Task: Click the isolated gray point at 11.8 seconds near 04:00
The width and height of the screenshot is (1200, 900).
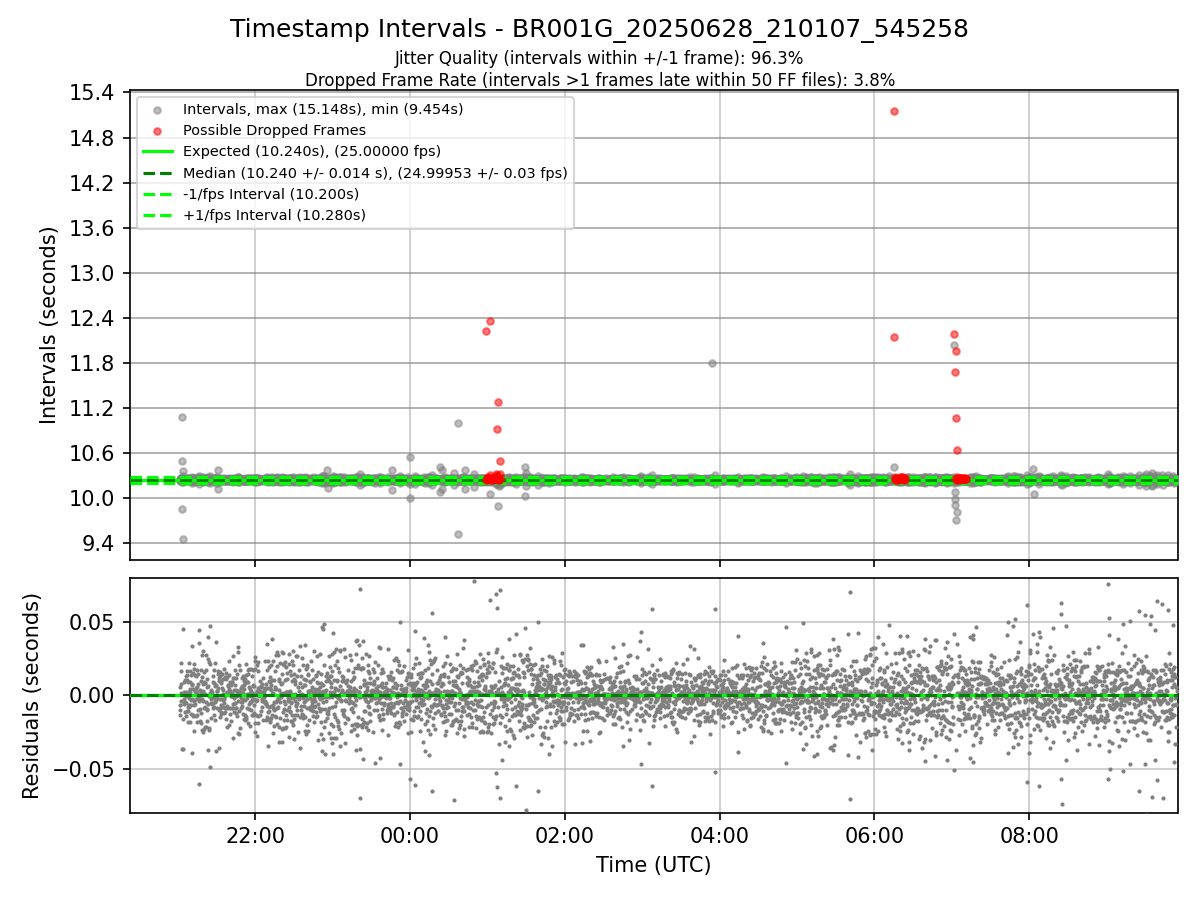Action: pyautogui.click(x=712, y=363)
